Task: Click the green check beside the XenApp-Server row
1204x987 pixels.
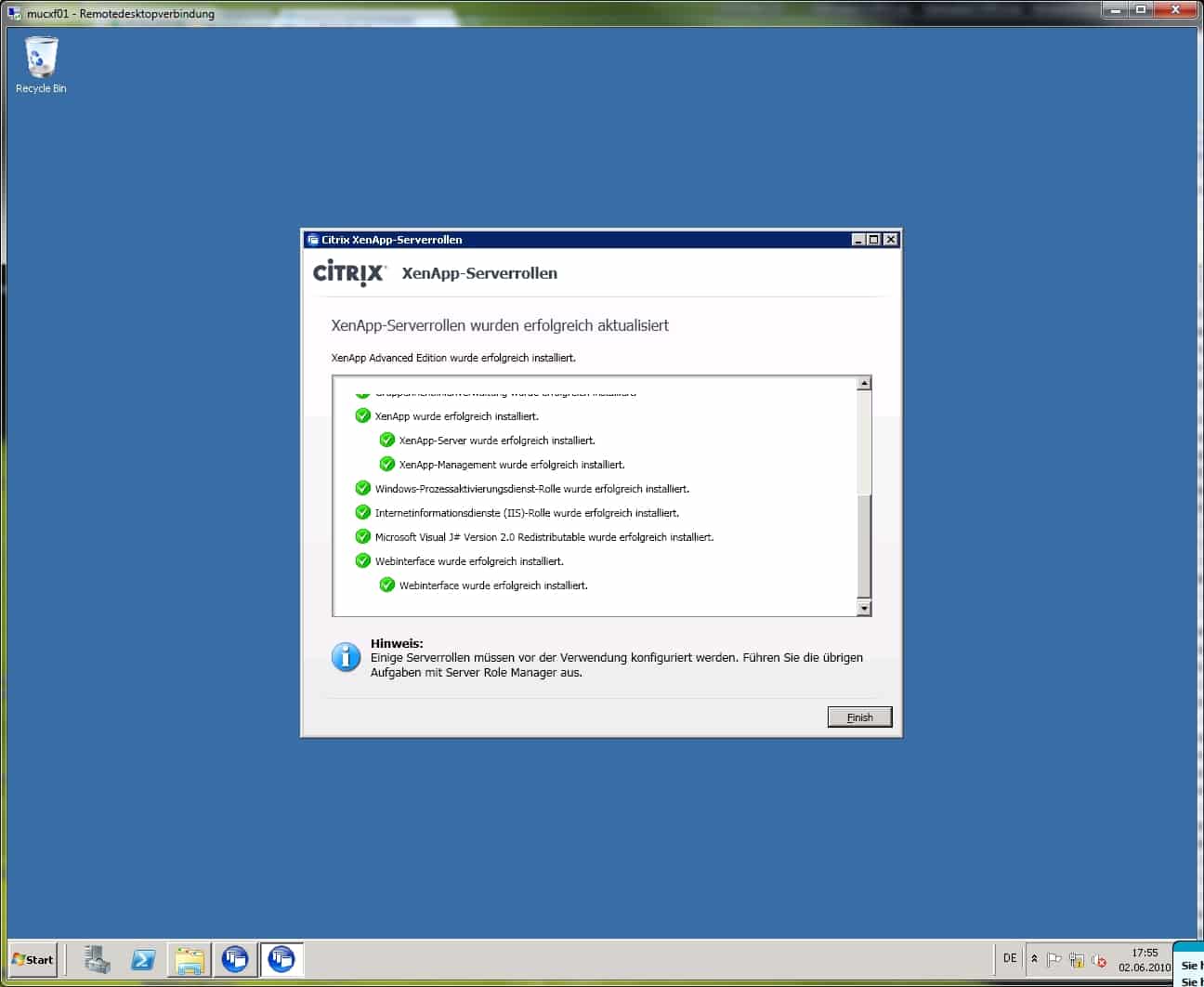Action: coord(387,440)
